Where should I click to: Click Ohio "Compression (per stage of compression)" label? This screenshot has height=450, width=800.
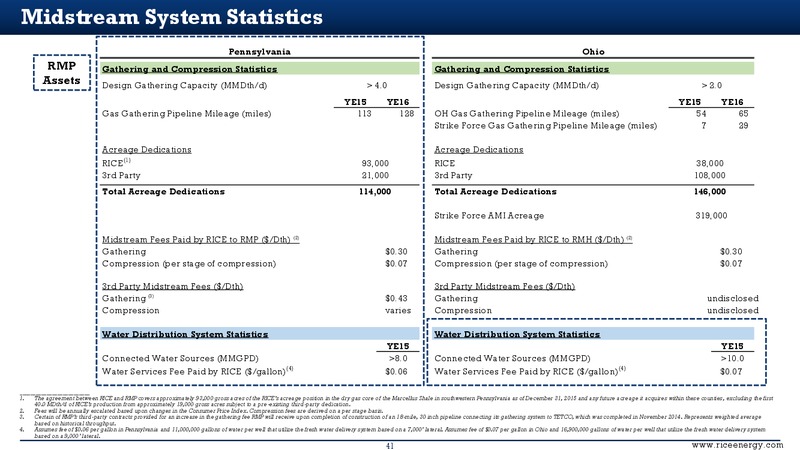(x=521, y=264)
